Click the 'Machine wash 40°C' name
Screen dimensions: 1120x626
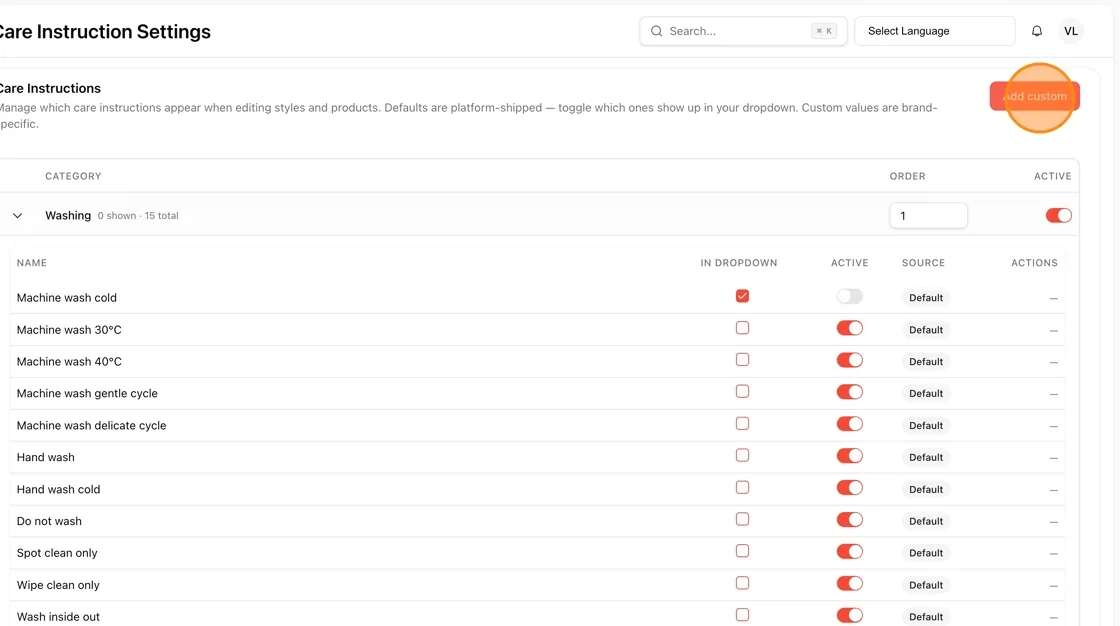69,362
